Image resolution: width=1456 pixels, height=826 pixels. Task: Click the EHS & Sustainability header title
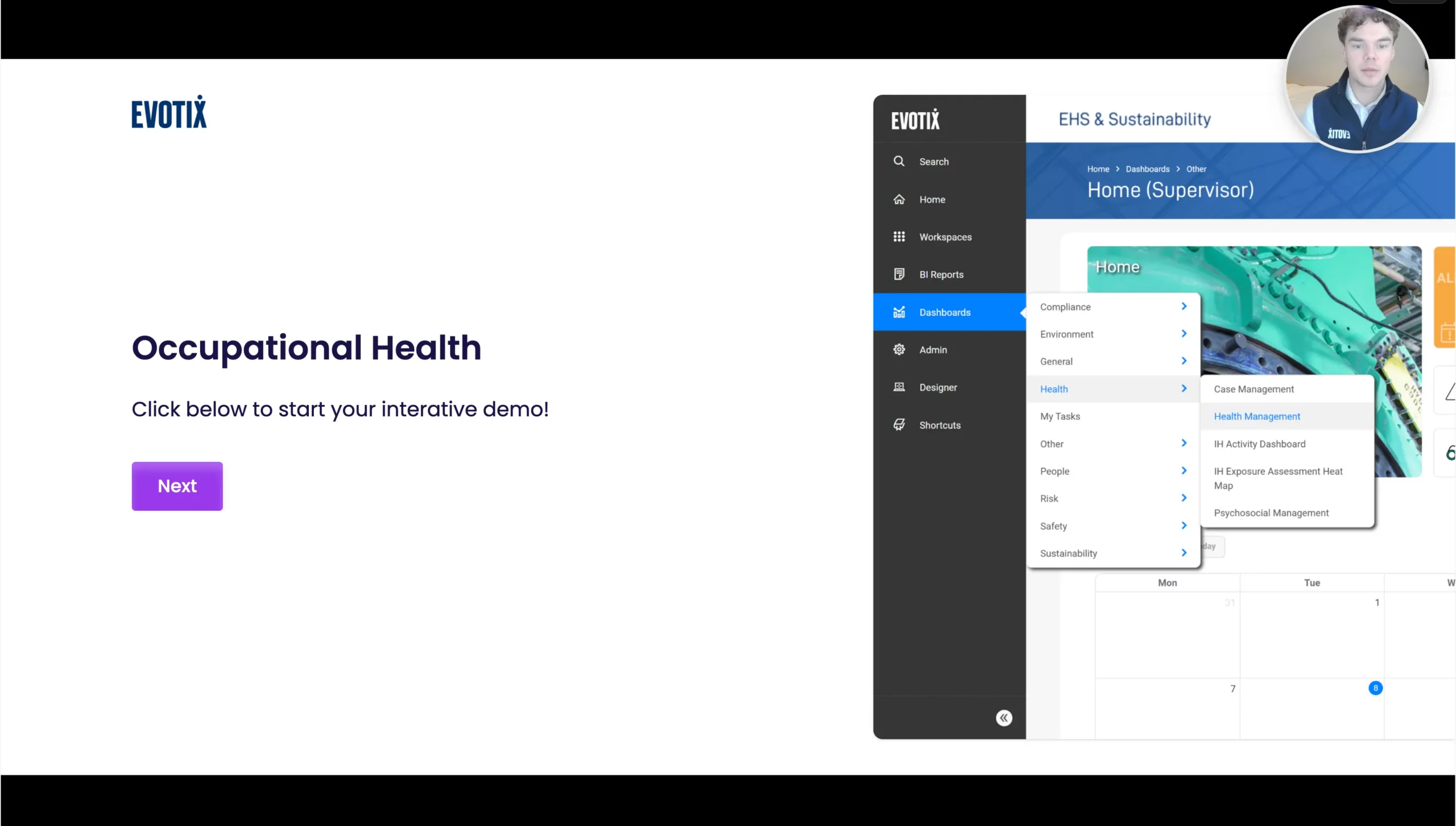click(x=1135, y=119)
